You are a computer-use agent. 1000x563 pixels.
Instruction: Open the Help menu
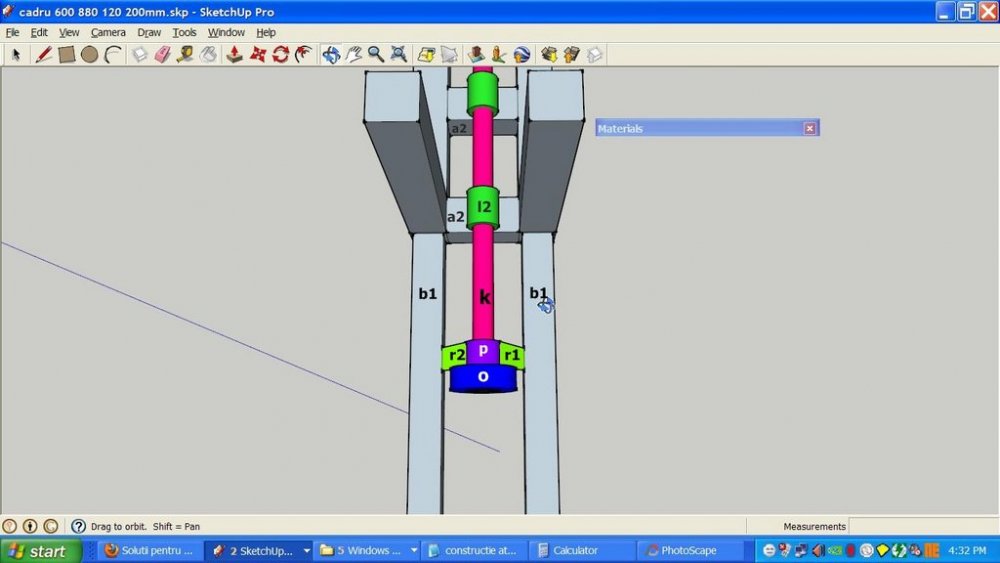click(x=266, y=33)
